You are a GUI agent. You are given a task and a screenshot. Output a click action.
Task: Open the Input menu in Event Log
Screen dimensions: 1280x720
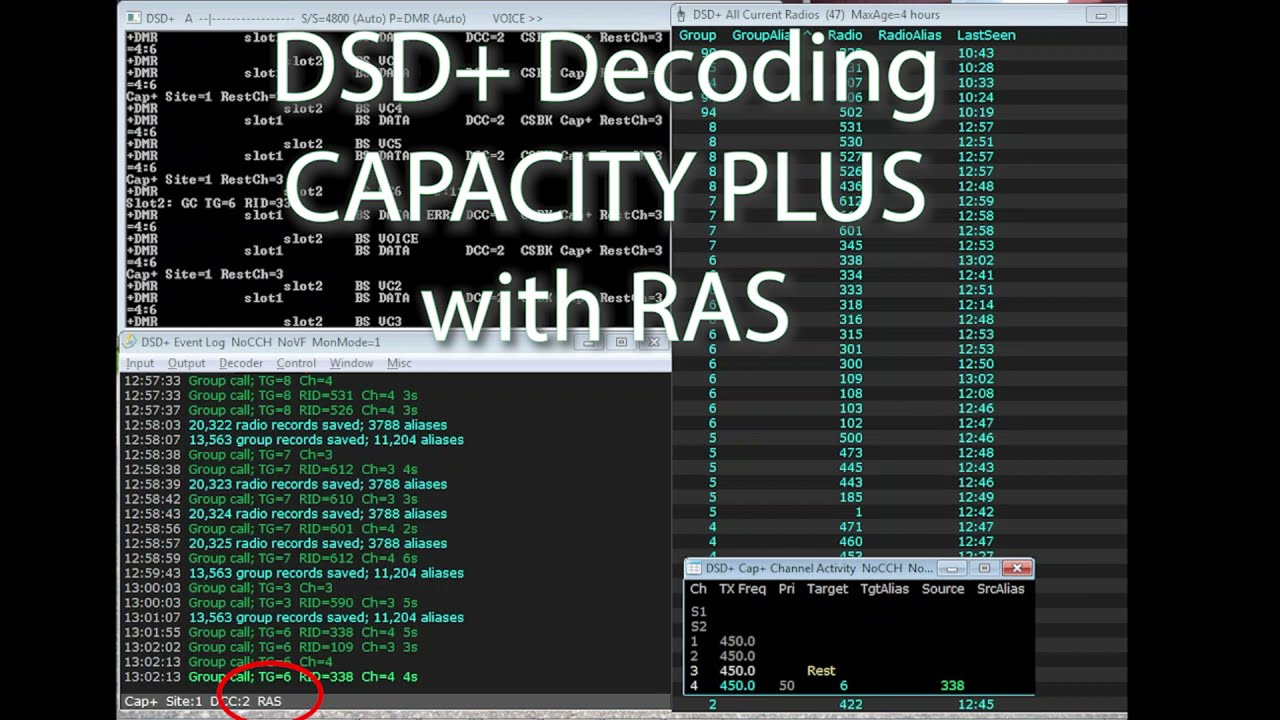[x=140, y=363]
